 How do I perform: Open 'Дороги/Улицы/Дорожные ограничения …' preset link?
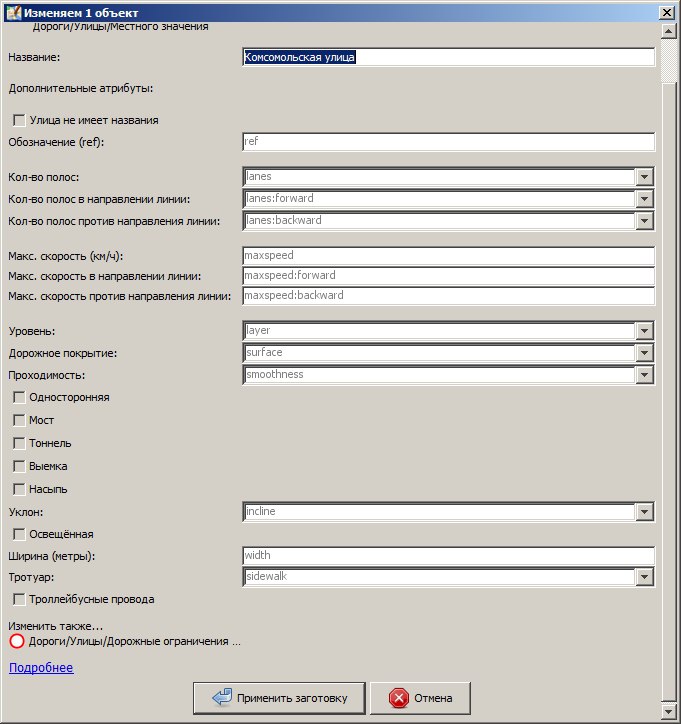[135, 641]
